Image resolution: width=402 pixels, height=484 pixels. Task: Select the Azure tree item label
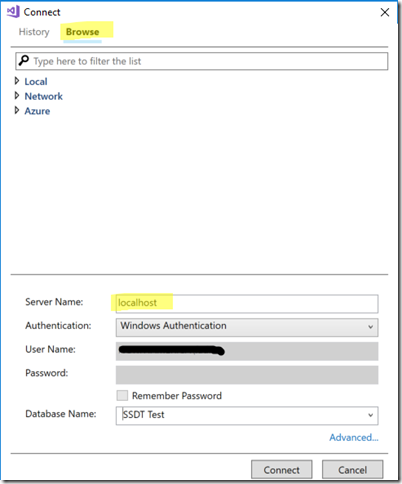37,111
